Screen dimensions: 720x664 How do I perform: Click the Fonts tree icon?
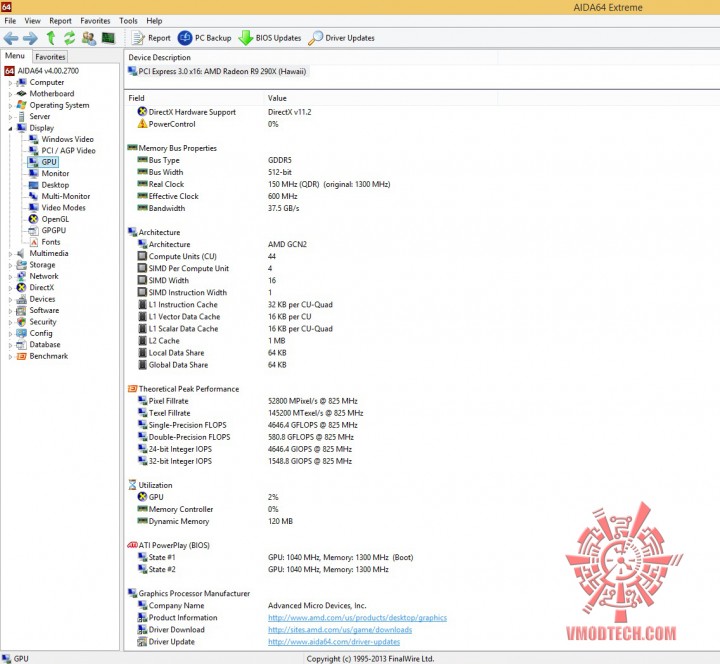(34, 242)
